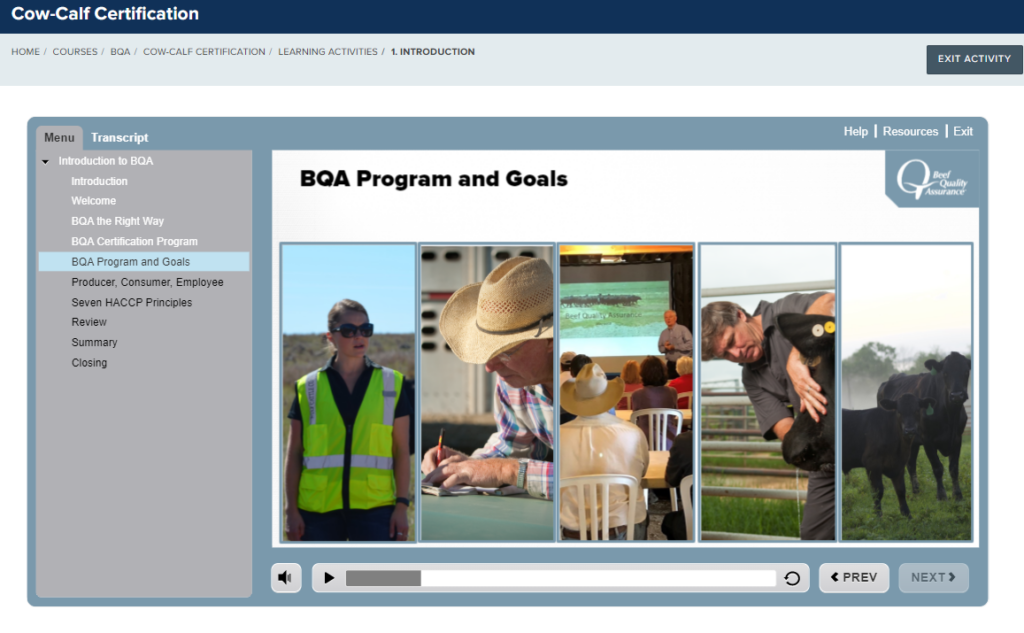Open Producer, Consumer, Employee slide

click(148, 282)
